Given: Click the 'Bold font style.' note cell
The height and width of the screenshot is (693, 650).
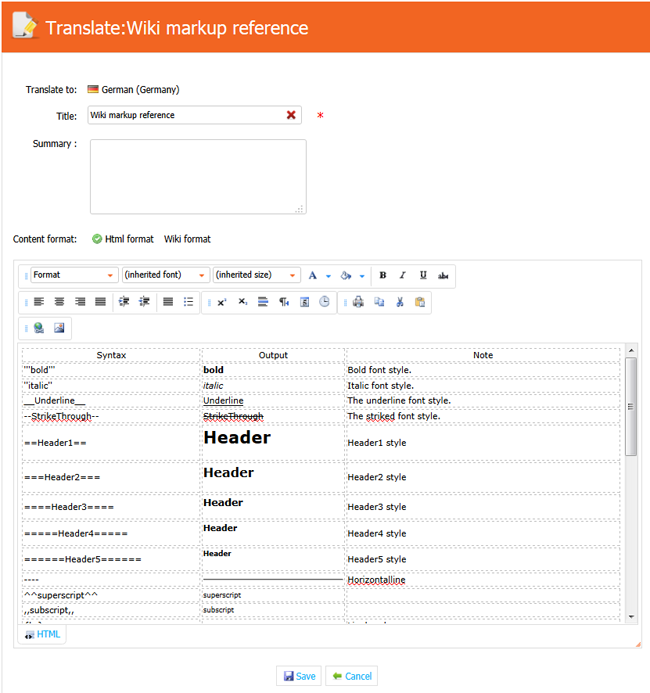Looking at the screenshot, I should 483,370.
